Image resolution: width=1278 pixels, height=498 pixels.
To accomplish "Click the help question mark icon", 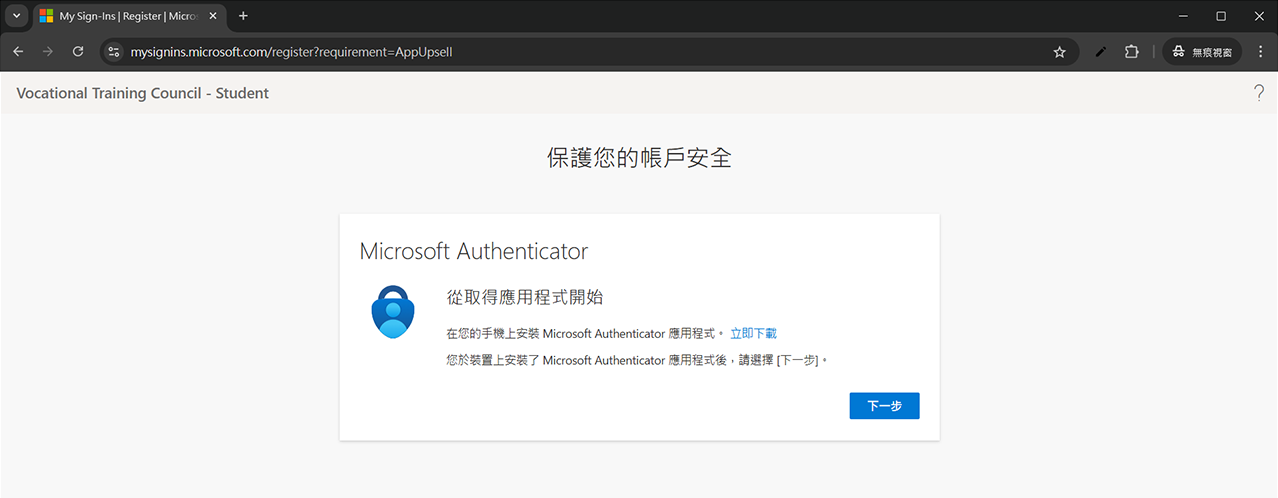I will point(1259,93).
